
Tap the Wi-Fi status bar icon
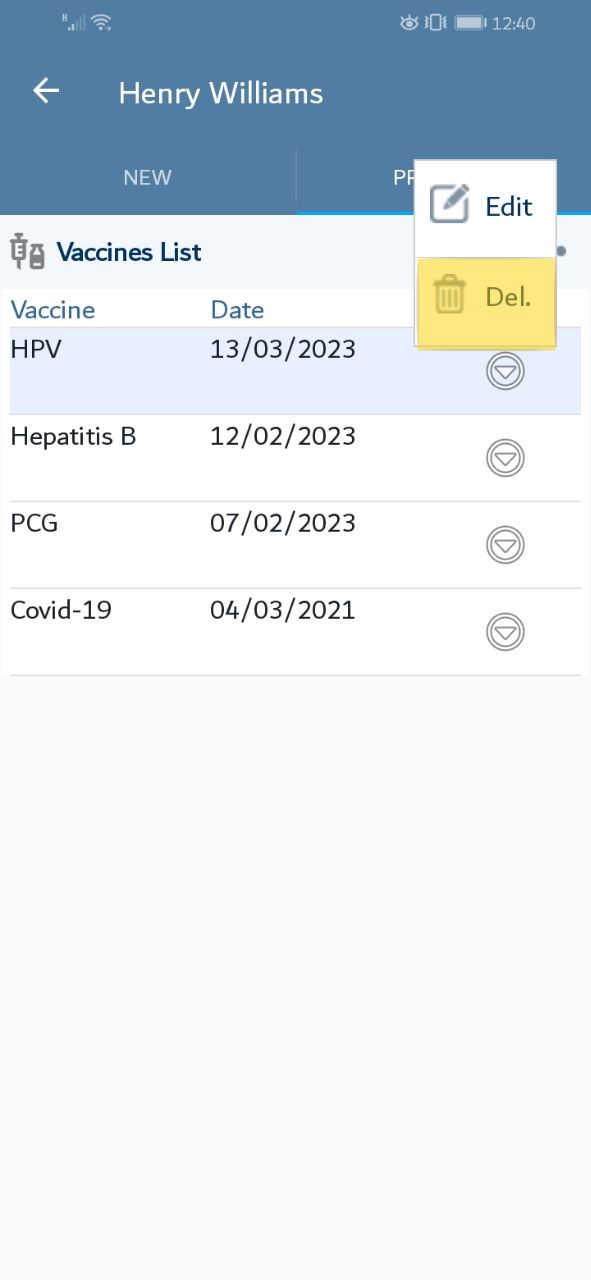100,22
